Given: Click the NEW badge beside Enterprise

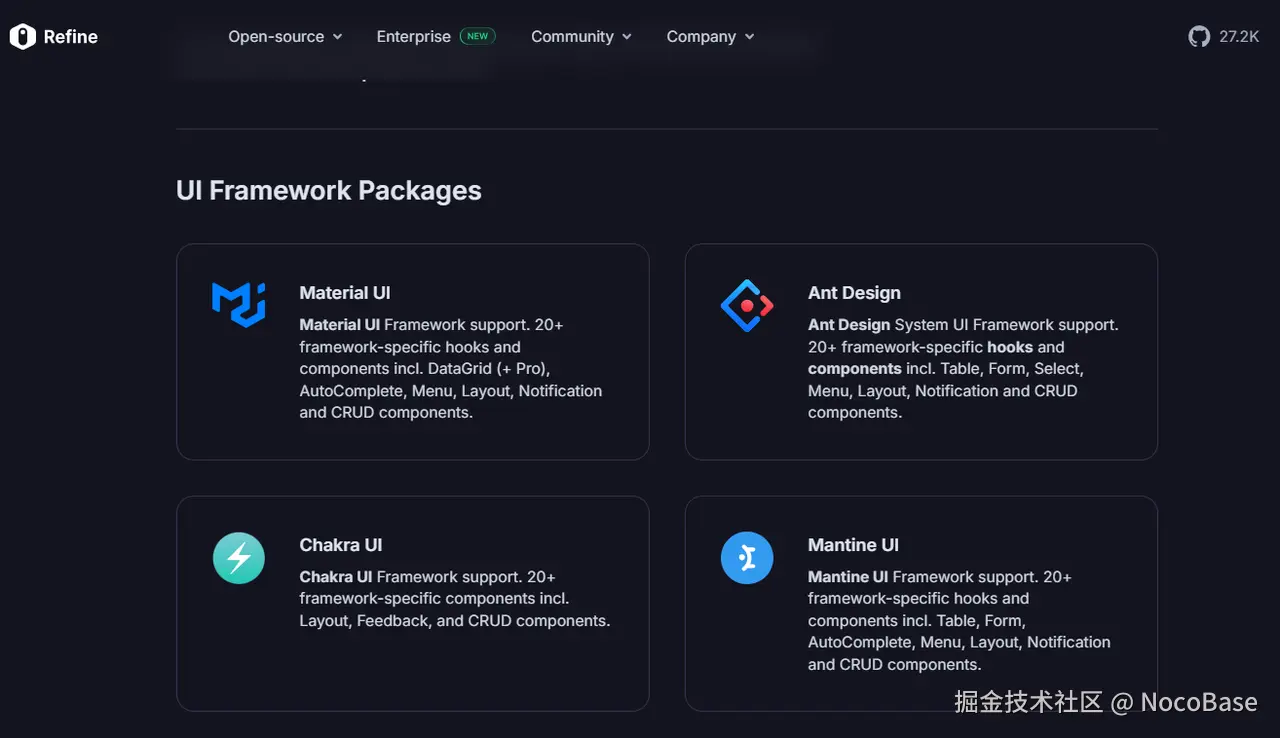Looking at the screenshot, I should (478, 36).
